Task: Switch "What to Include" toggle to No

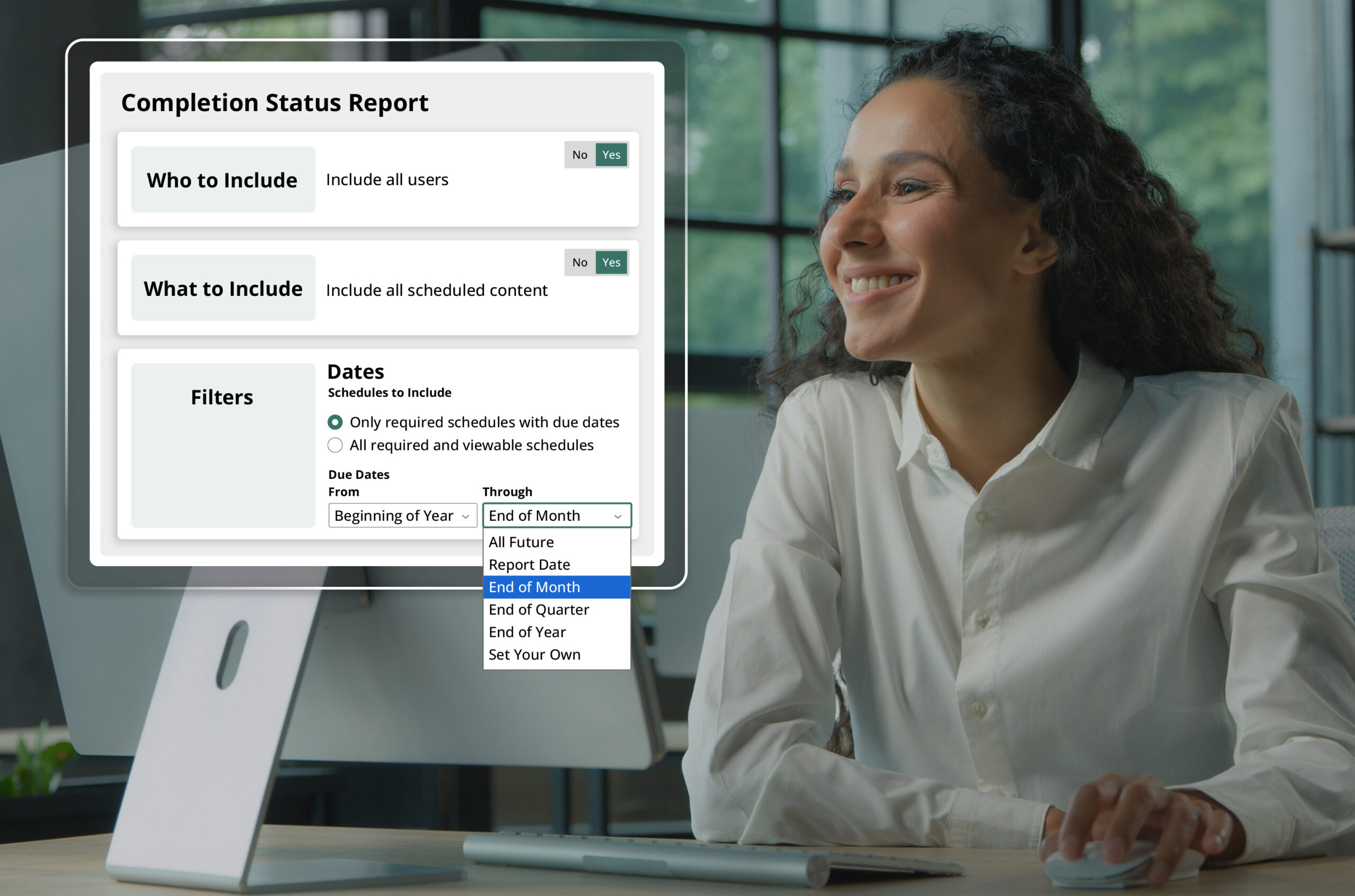Action: coord(580,263)
